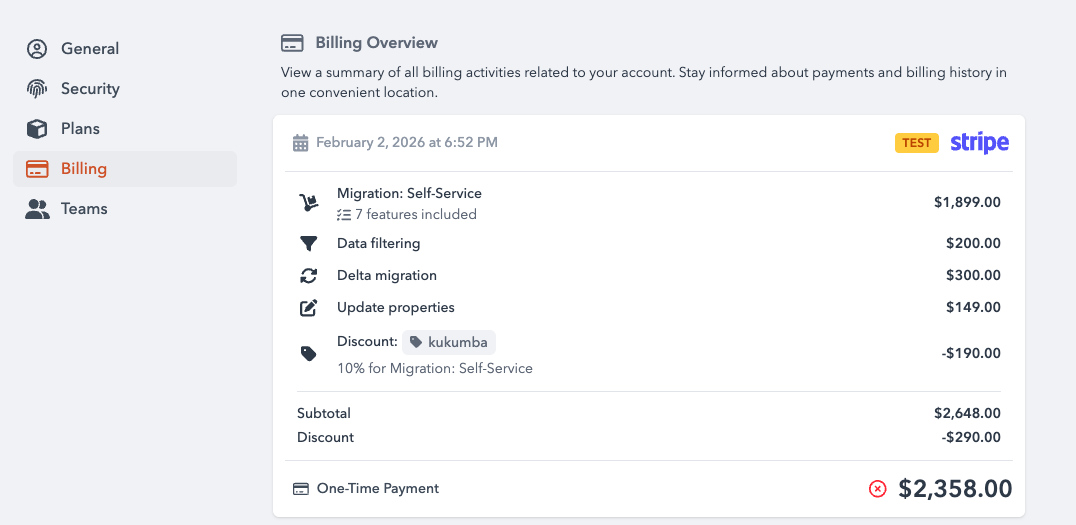
Task: Click the red failed payment status icon
Action: tap(877, 489)
